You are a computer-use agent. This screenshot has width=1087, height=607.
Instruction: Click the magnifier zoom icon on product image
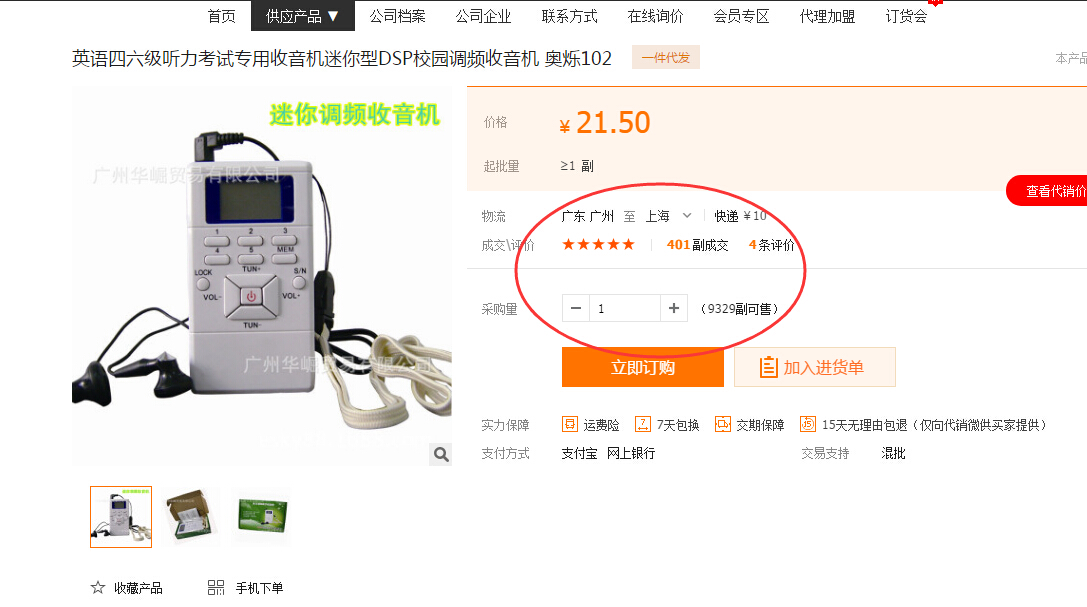pos(440,455)
